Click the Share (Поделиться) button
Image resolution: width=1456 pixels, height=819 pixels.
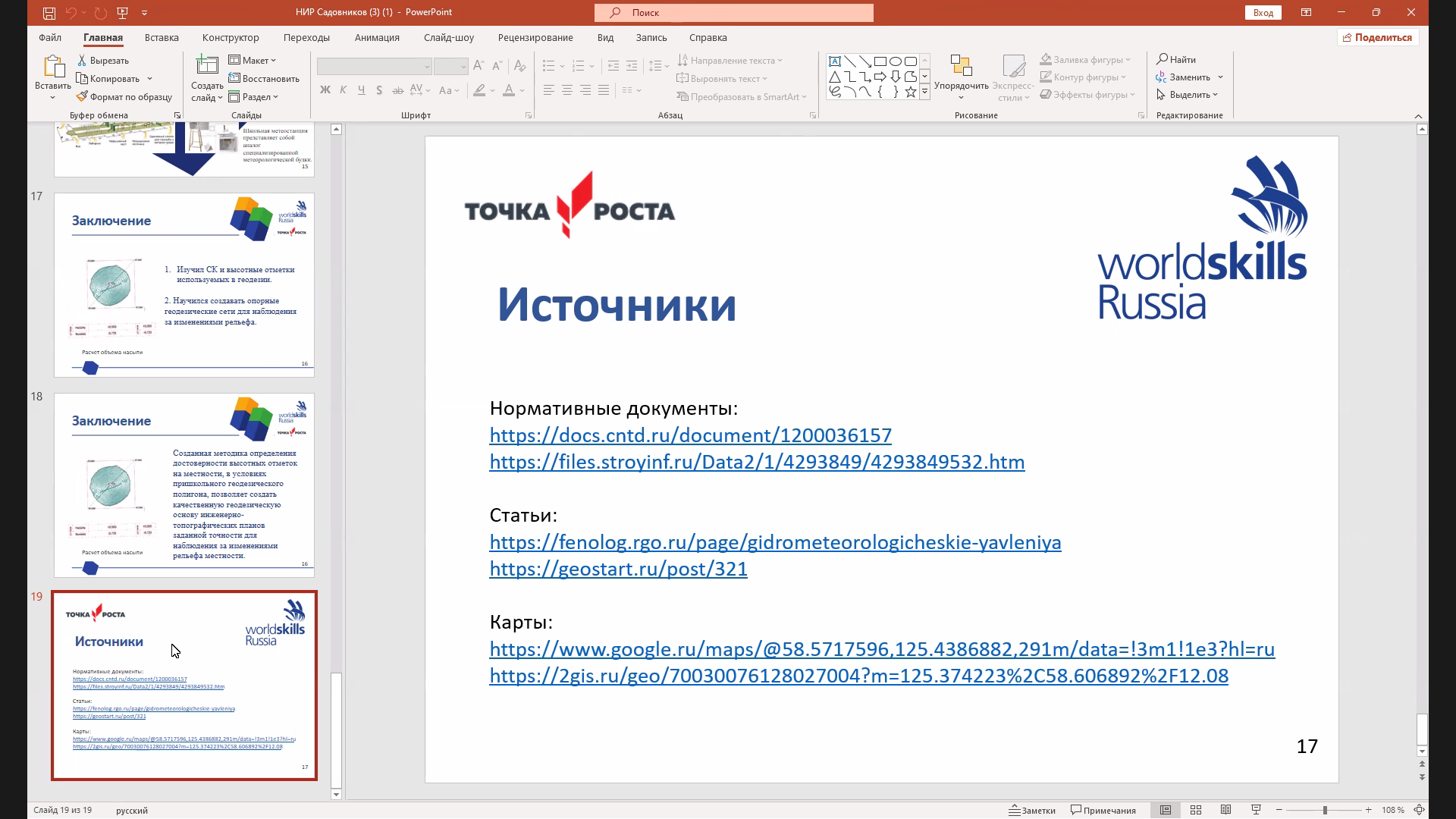click(1377, 37)
